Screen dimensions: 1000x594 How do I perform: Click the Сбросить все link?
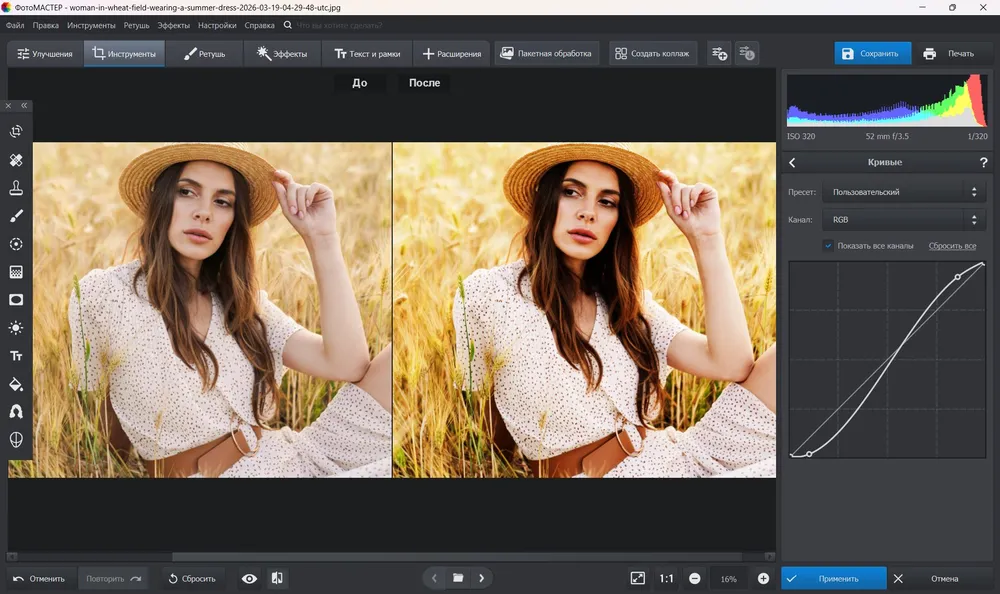(952, 246)
